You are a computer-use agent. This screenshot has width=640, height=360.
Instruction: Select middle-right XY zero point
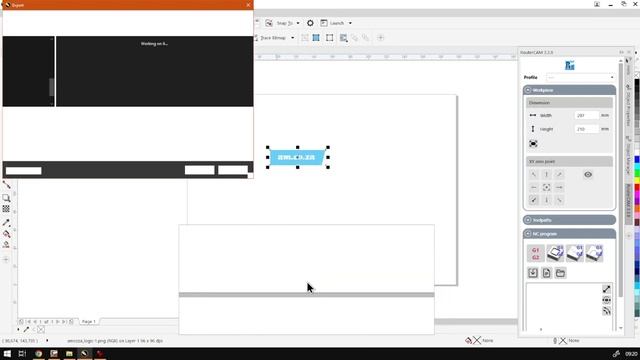point(559,187)
